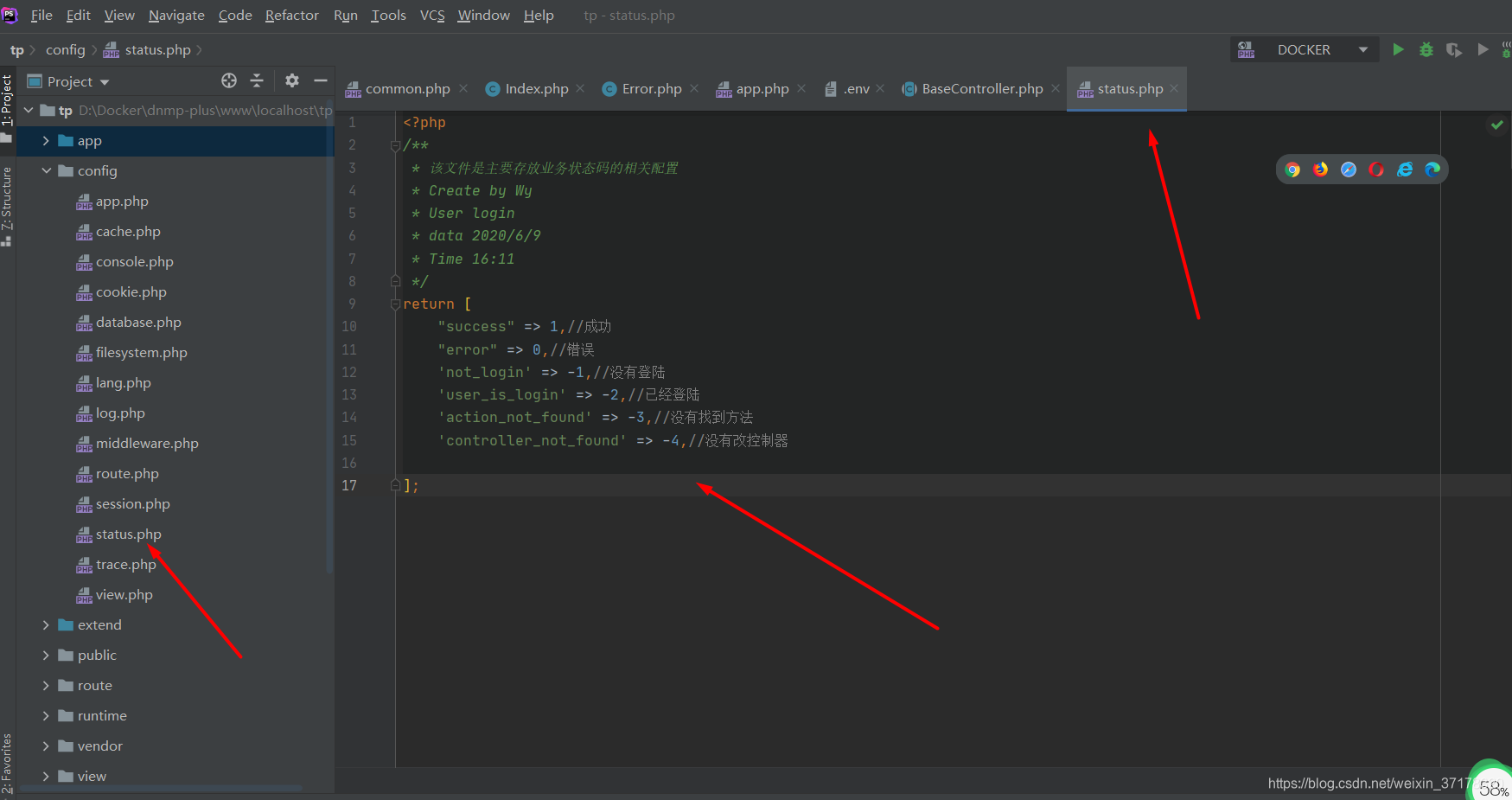Open in Safari browser icon
Image resolution: width=1512 pixels, height=800 pixels.
tap(1349, 170)
